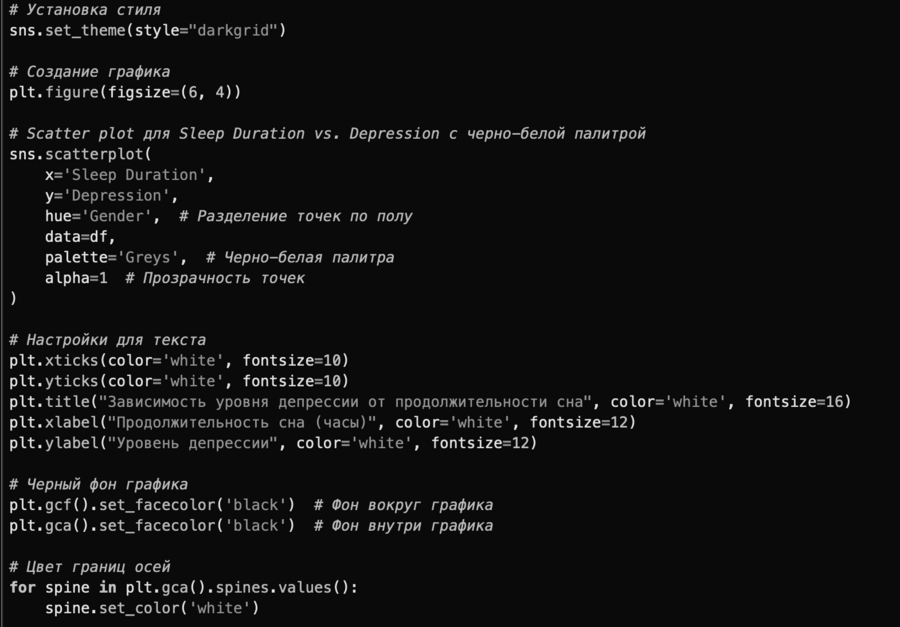Click the plt.gcf().set_facecolor line
The height and width of the screenshot is (627, 900).
click(x=152, y=505)
